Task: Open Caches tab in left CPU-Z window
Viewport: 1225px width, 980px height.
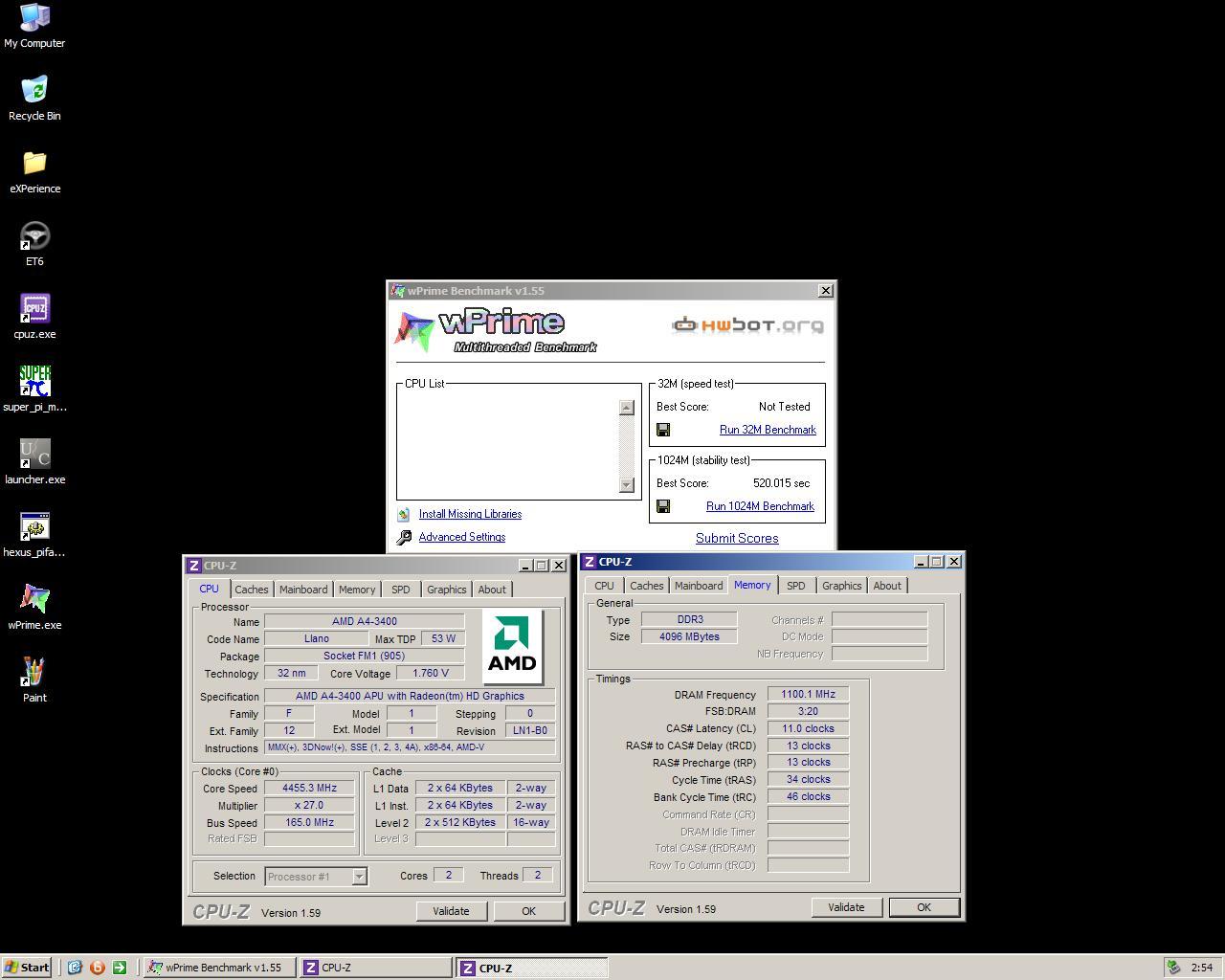Action: 252,590
